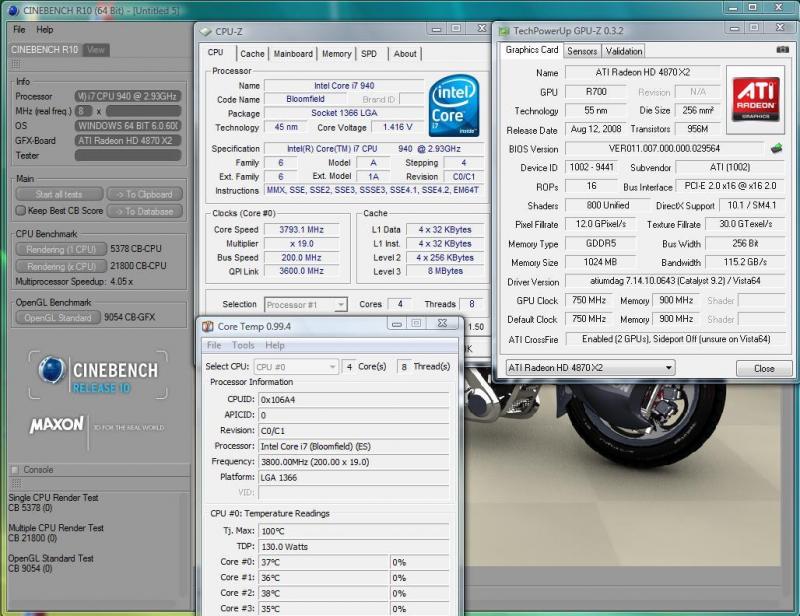Select the CINEBENCH R10 tab

tap(44, 50)
